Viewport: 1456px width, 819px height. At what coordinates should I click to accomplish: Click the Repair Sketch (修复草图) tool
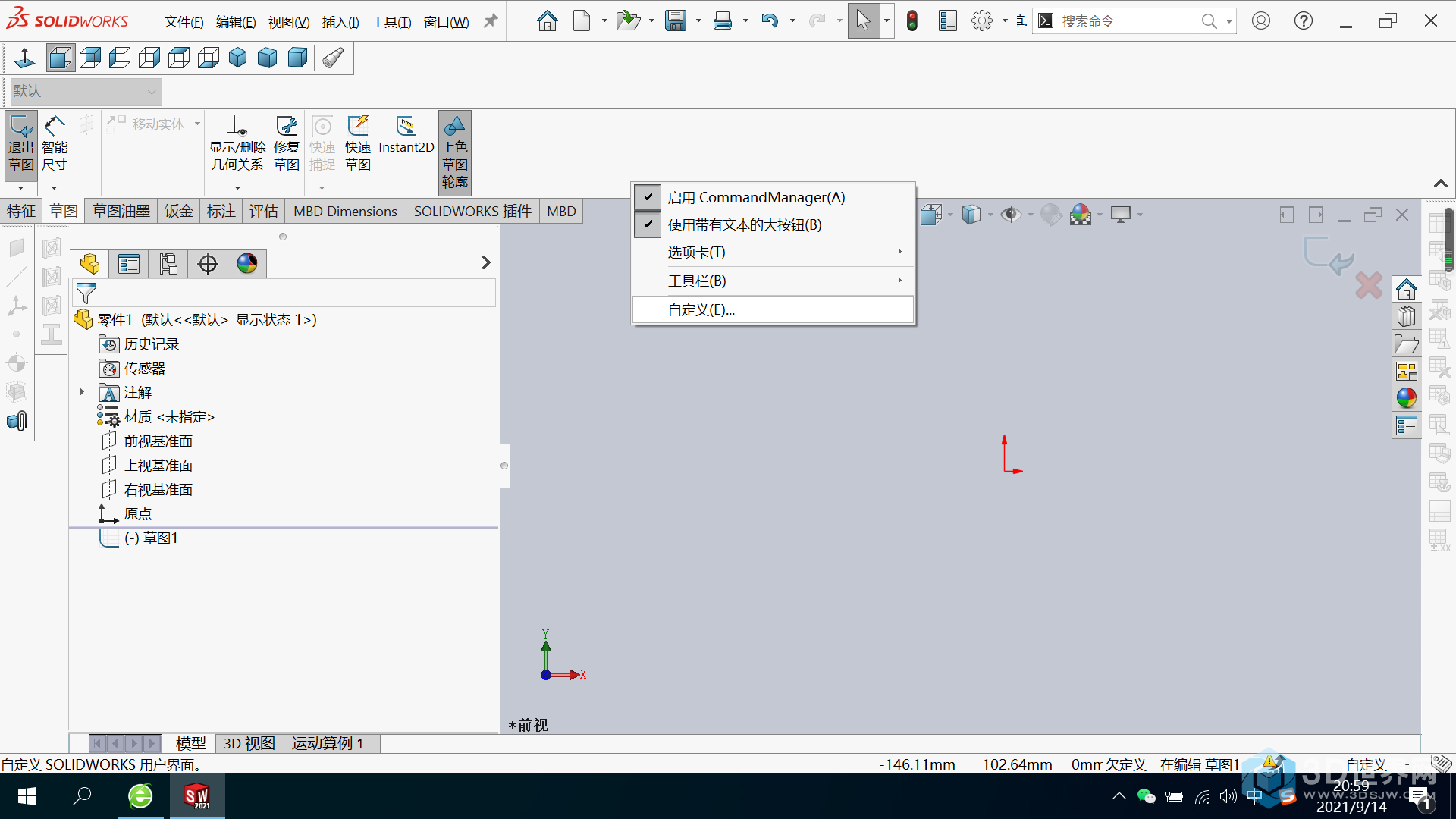(287, 145)
